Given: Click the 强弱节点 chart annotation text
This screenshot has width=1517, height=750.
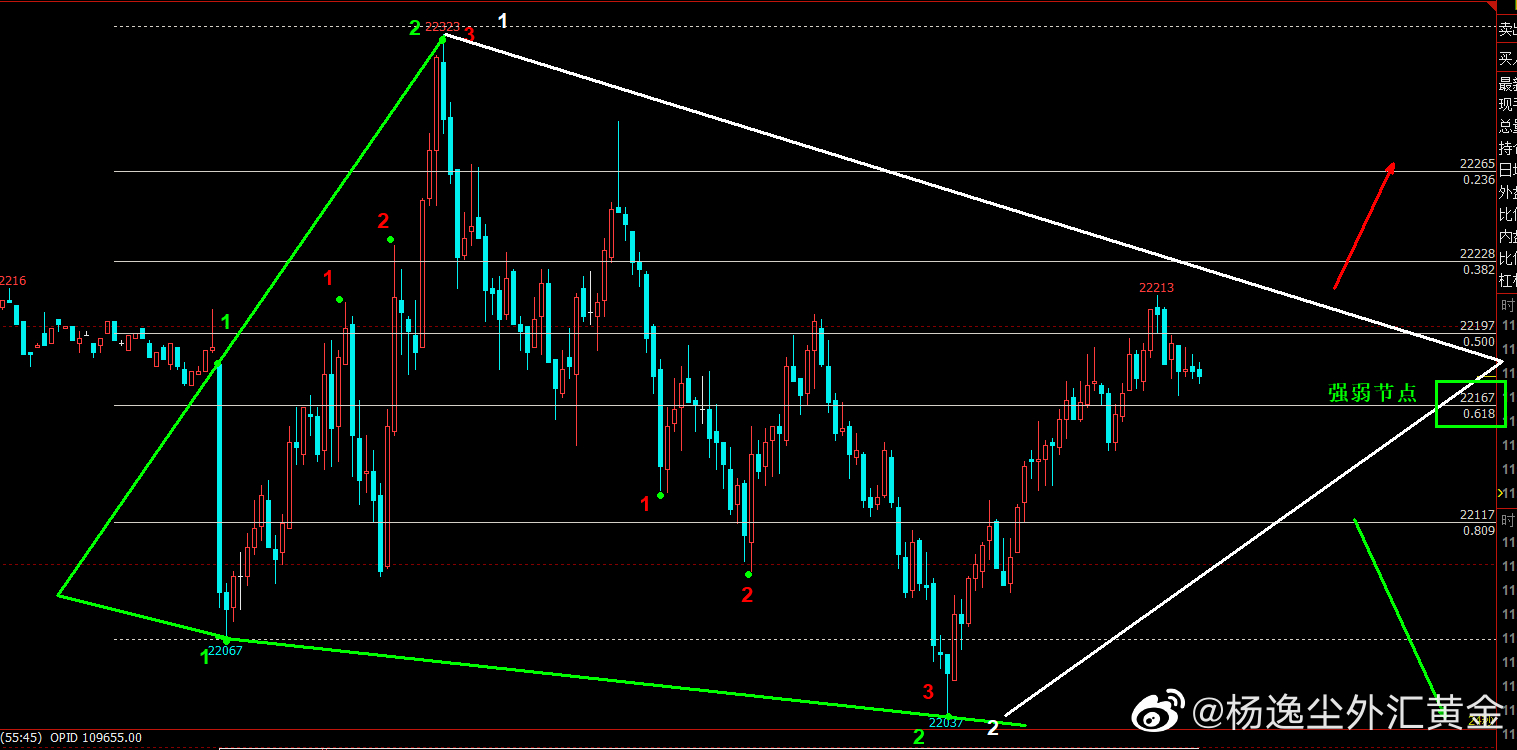Looking at the screenshot, I should coord(1372,393).
